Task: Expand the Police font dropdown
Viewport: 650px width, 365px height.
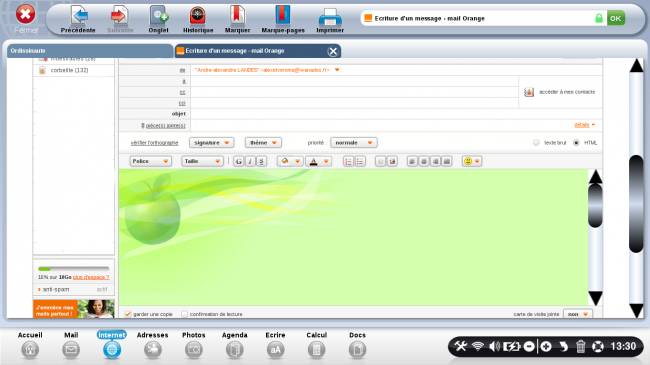Action: coord(150,161)
